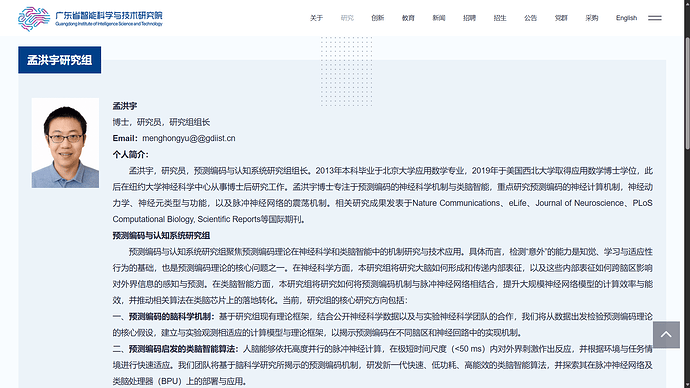This screenshot has width=690, height=388.
Task: Open the 关于 menu item
Action: (316, 18)
